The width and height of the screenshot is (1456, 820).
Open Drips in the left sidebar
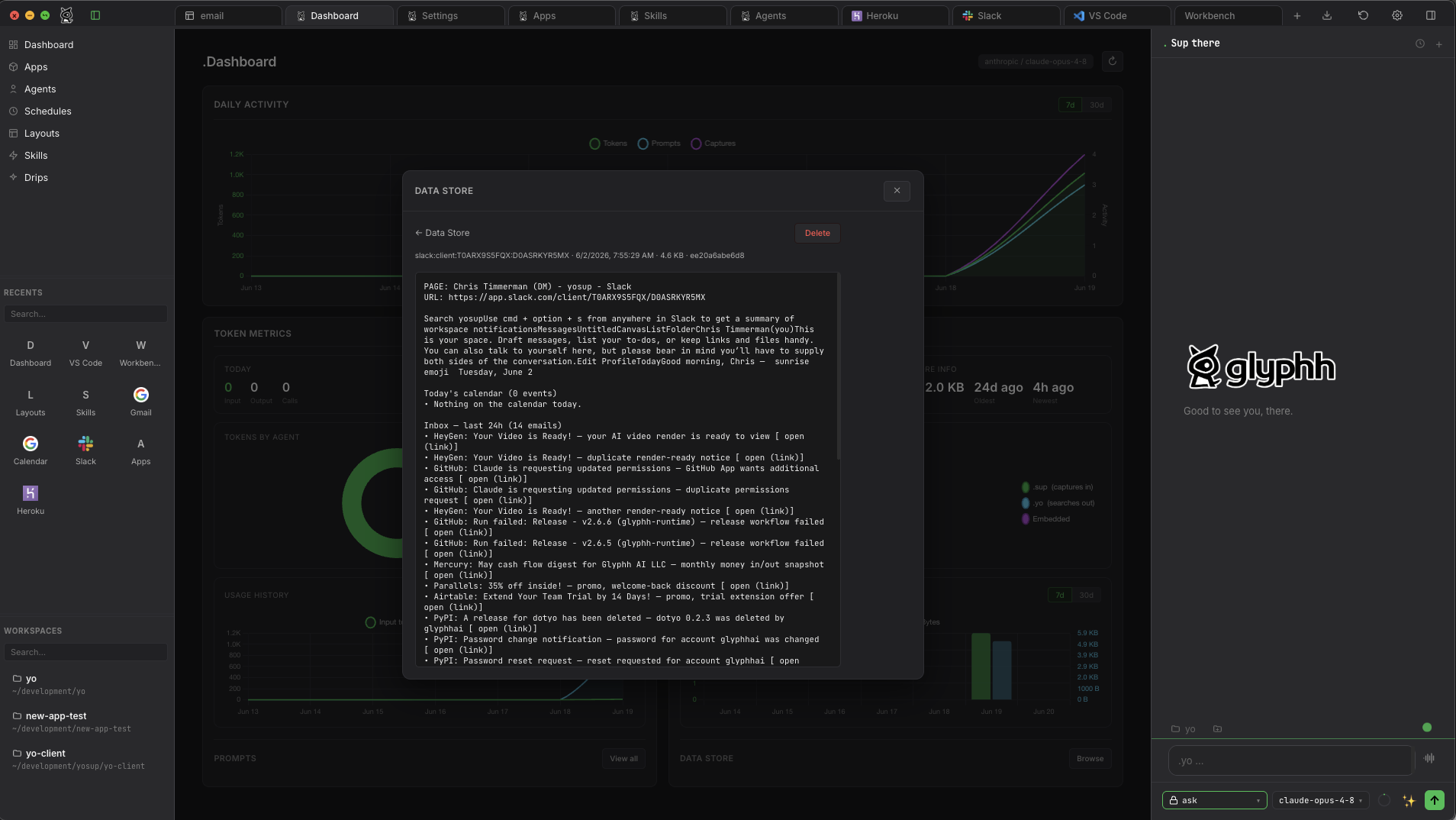36,178
